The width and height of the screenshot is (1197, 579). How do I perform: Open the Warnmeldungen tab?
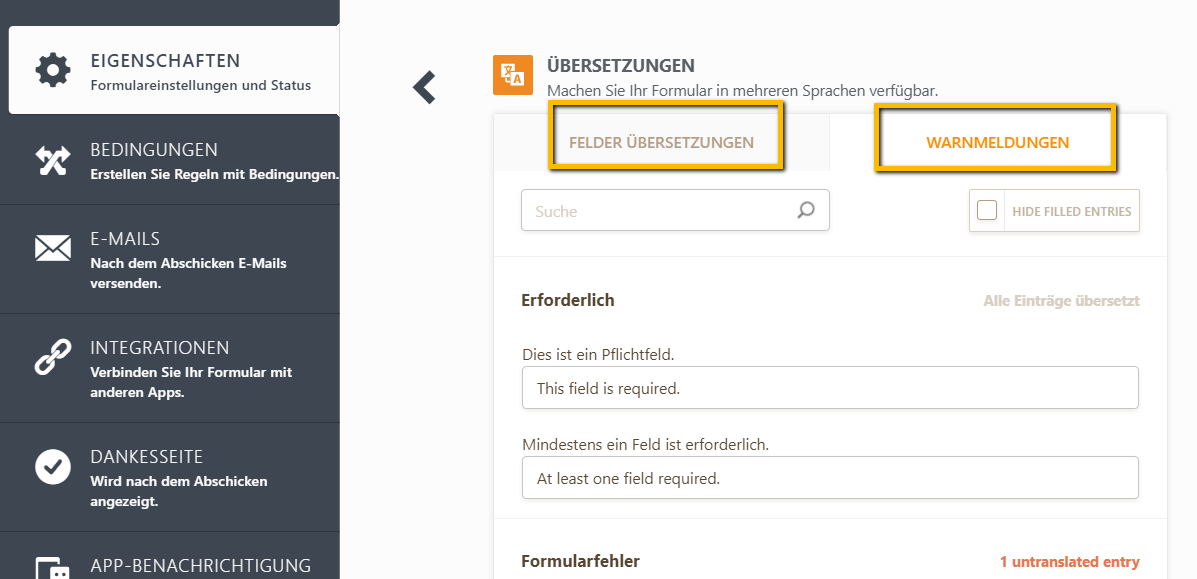click(x=995, y=143)
